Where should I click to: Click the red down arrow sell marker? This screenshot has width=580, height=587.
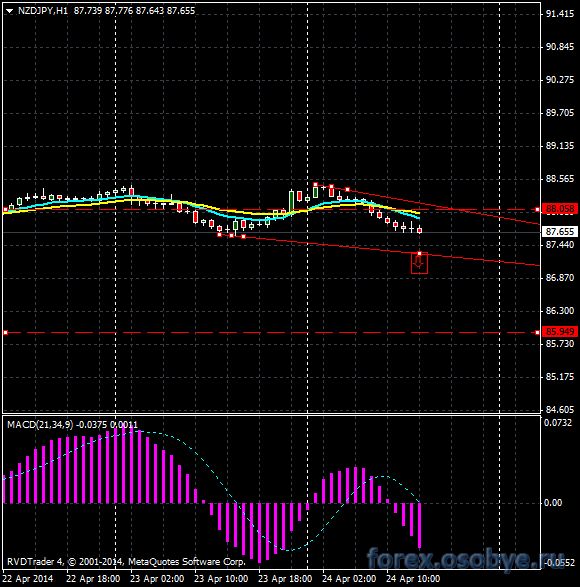point(419,264)
